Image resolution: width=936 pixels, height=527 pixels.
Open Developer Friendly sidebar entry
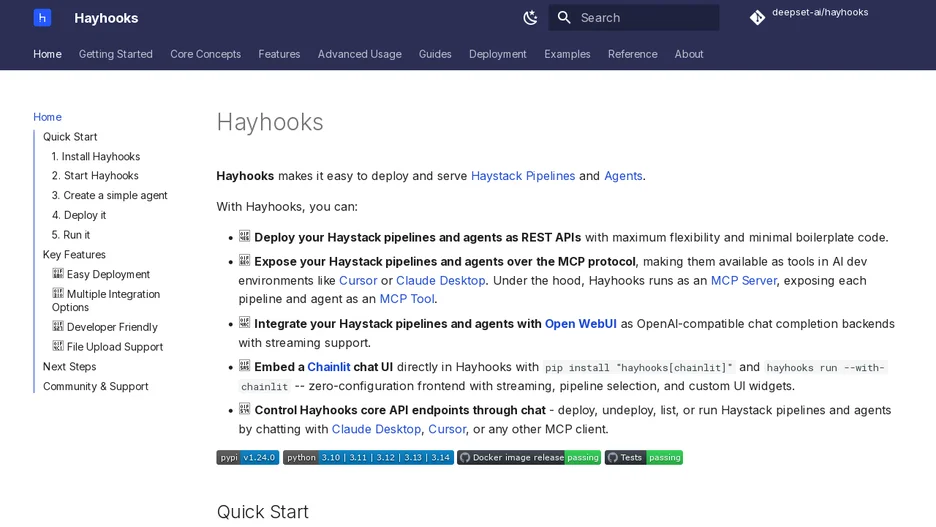(104, 327)
